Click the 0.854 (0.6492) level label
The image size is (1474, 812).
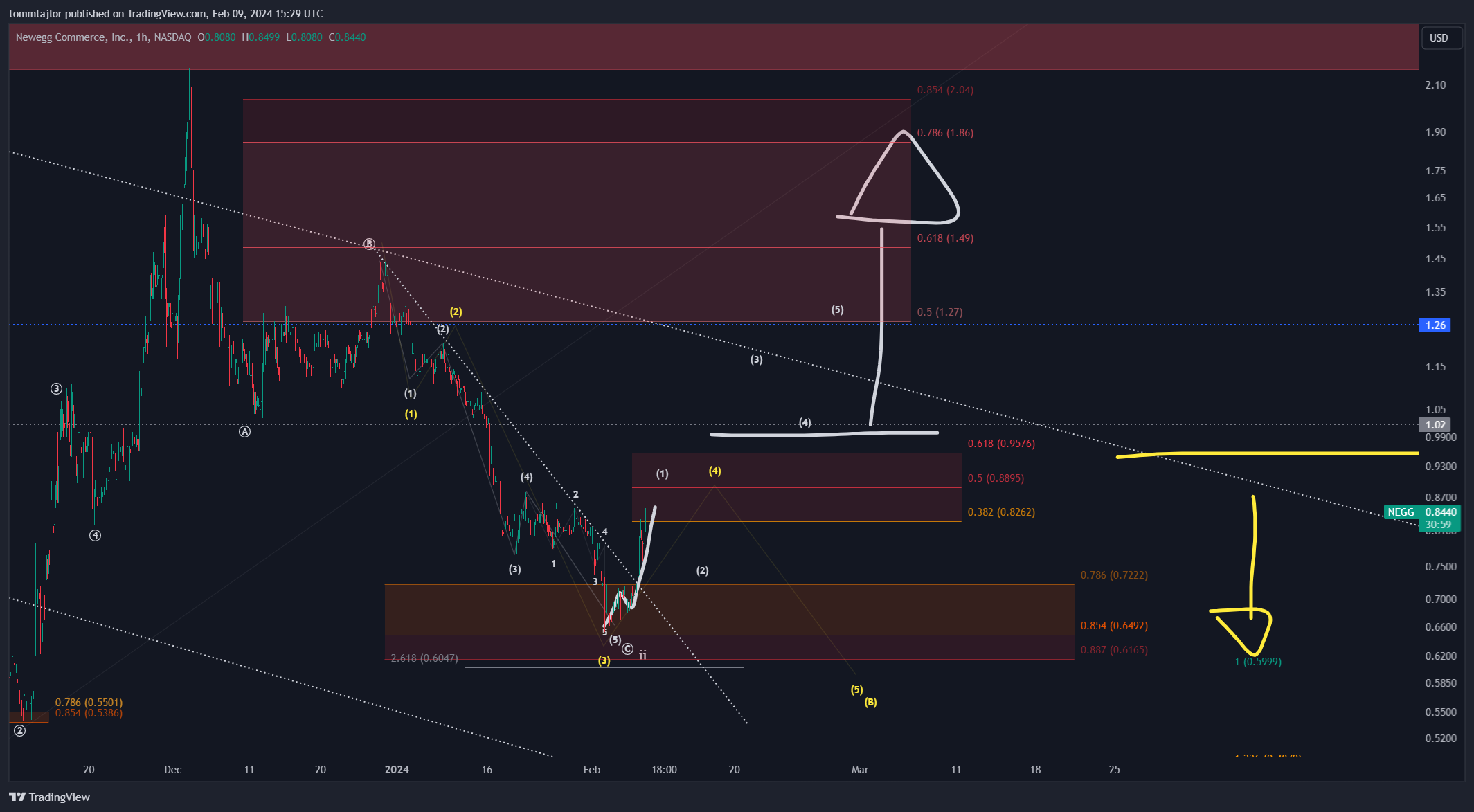(x=1114, y=626)
